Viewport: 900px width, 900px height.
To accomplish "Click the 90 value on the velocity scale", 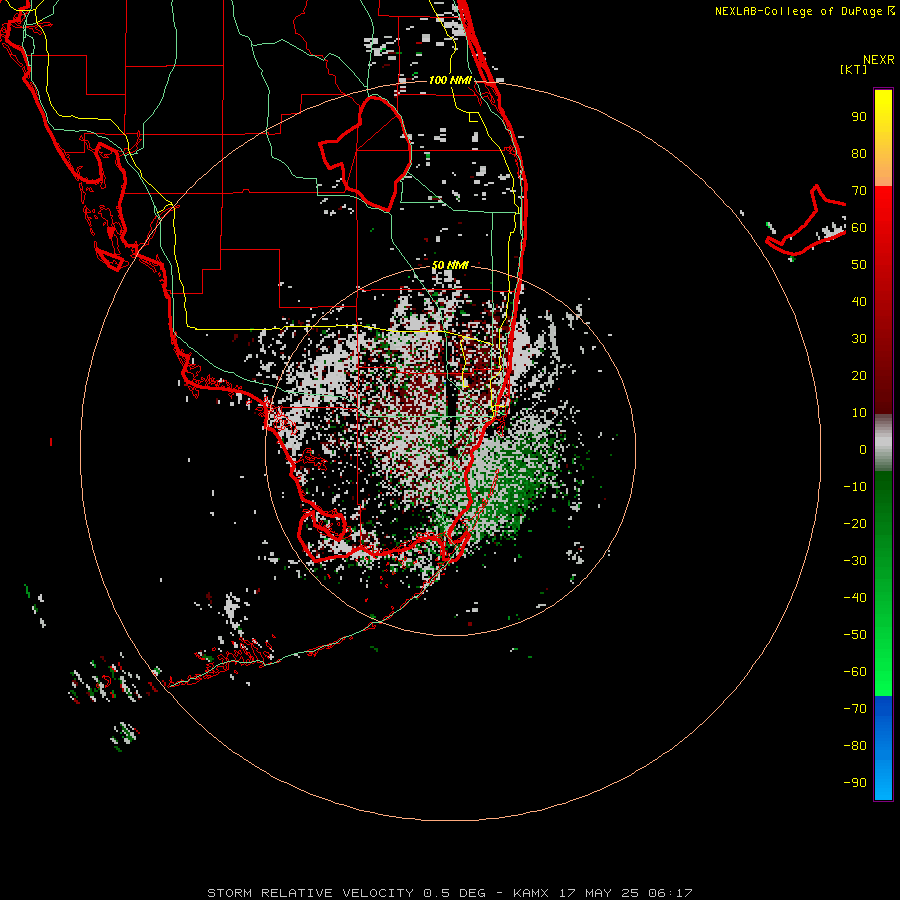I will 859,117.
